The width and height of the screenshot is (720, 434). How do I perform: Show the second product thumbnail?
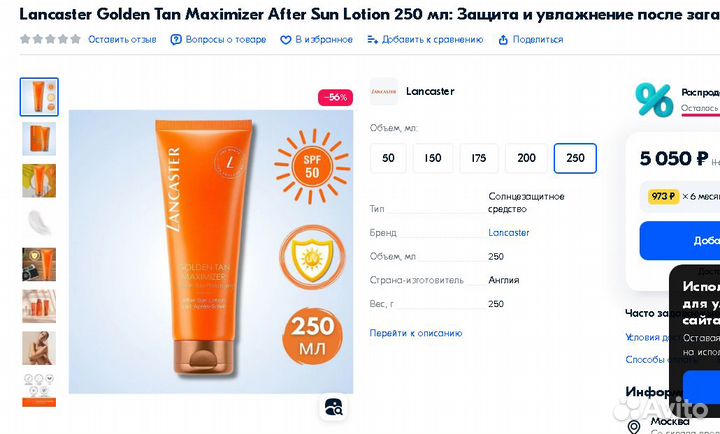click(39, 139)
